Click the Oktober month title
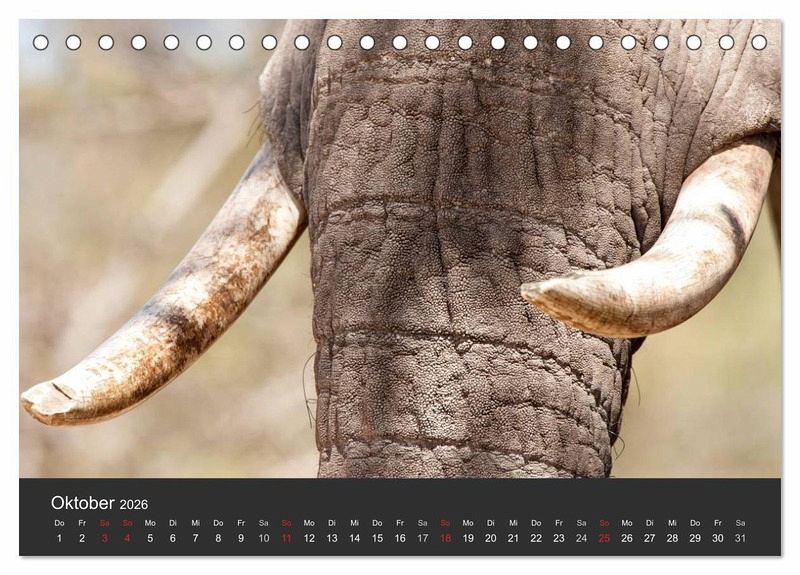This screenshot has width=800, height=575. [x=83, y=503]
